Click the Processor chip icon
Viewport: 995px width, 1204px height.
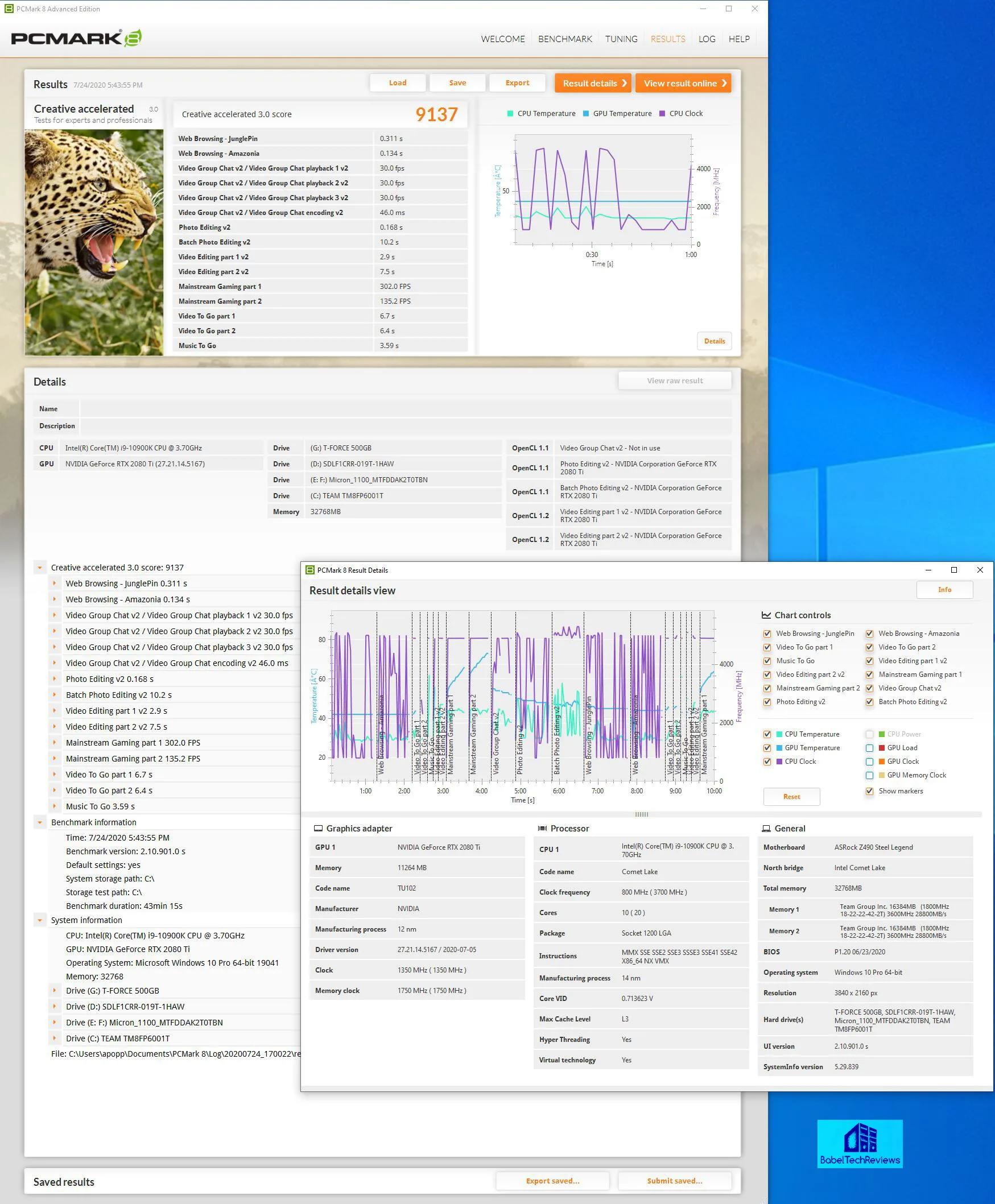pyautogui.click(x=542, y=829)
